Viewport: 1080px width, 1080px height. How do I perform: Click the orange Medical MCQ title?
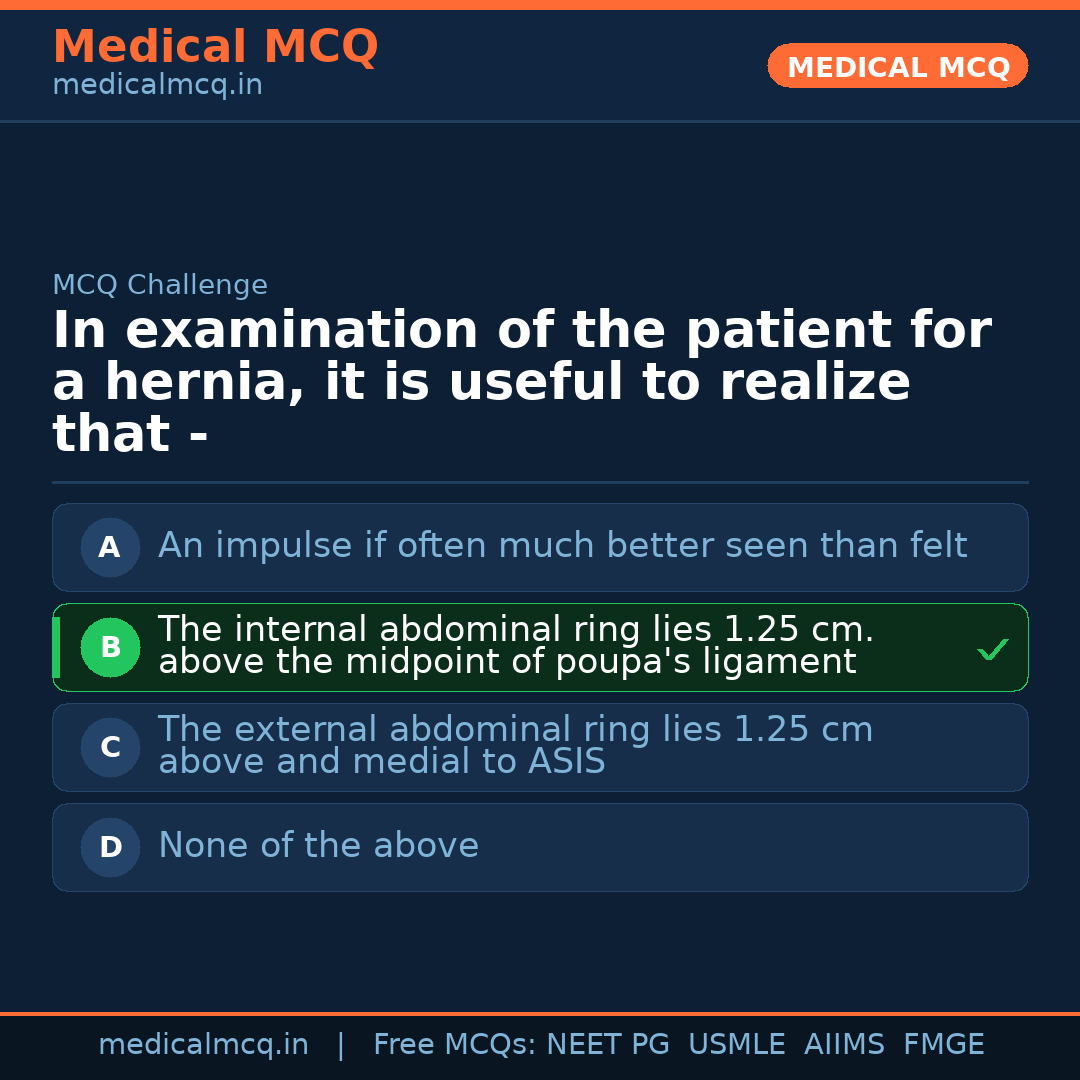point(215,47)
